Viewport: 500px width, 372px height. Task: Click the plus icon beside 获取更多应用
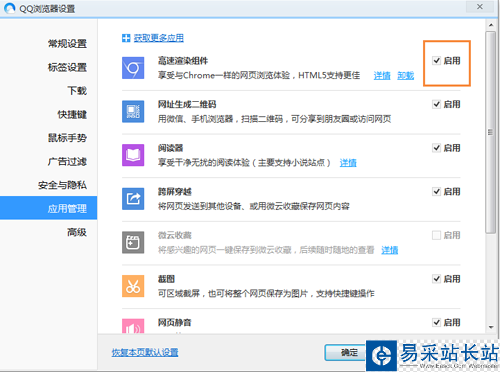pyautogui.click(x=126, y=38)
